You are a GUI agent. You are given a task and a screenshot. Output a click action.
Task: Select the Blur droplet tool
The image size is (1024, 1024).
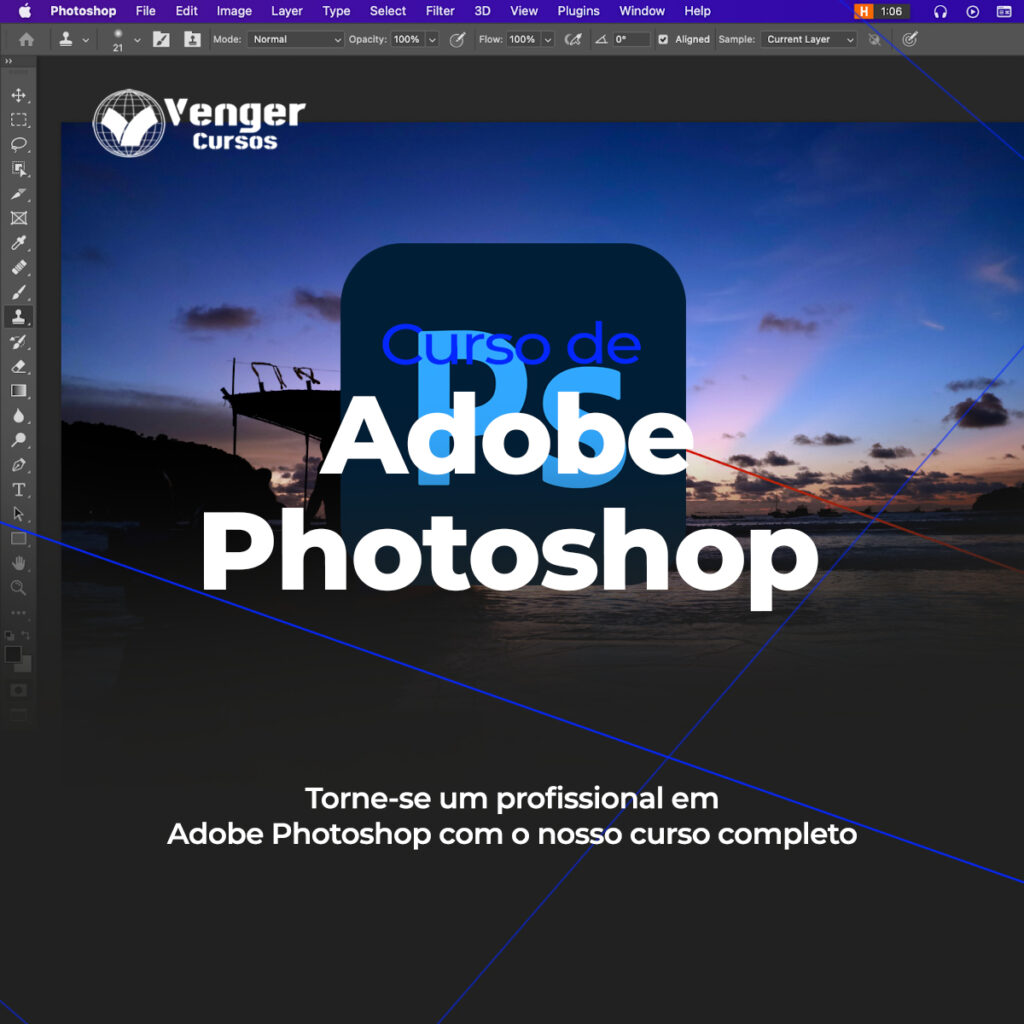point(18,415)
